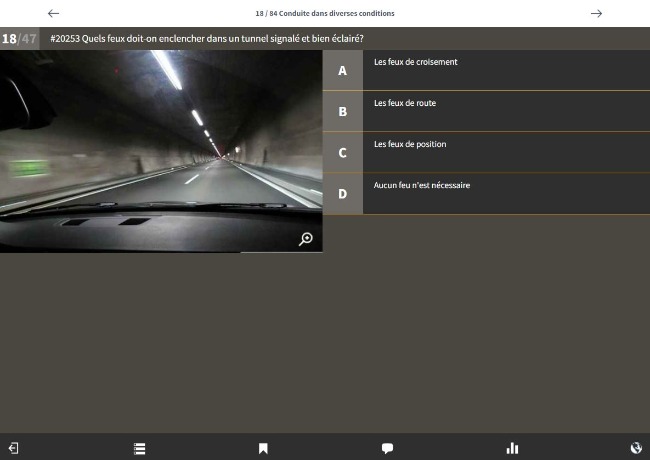
Task: Open the comment speech bubble
Action: (x=387, y=448)
